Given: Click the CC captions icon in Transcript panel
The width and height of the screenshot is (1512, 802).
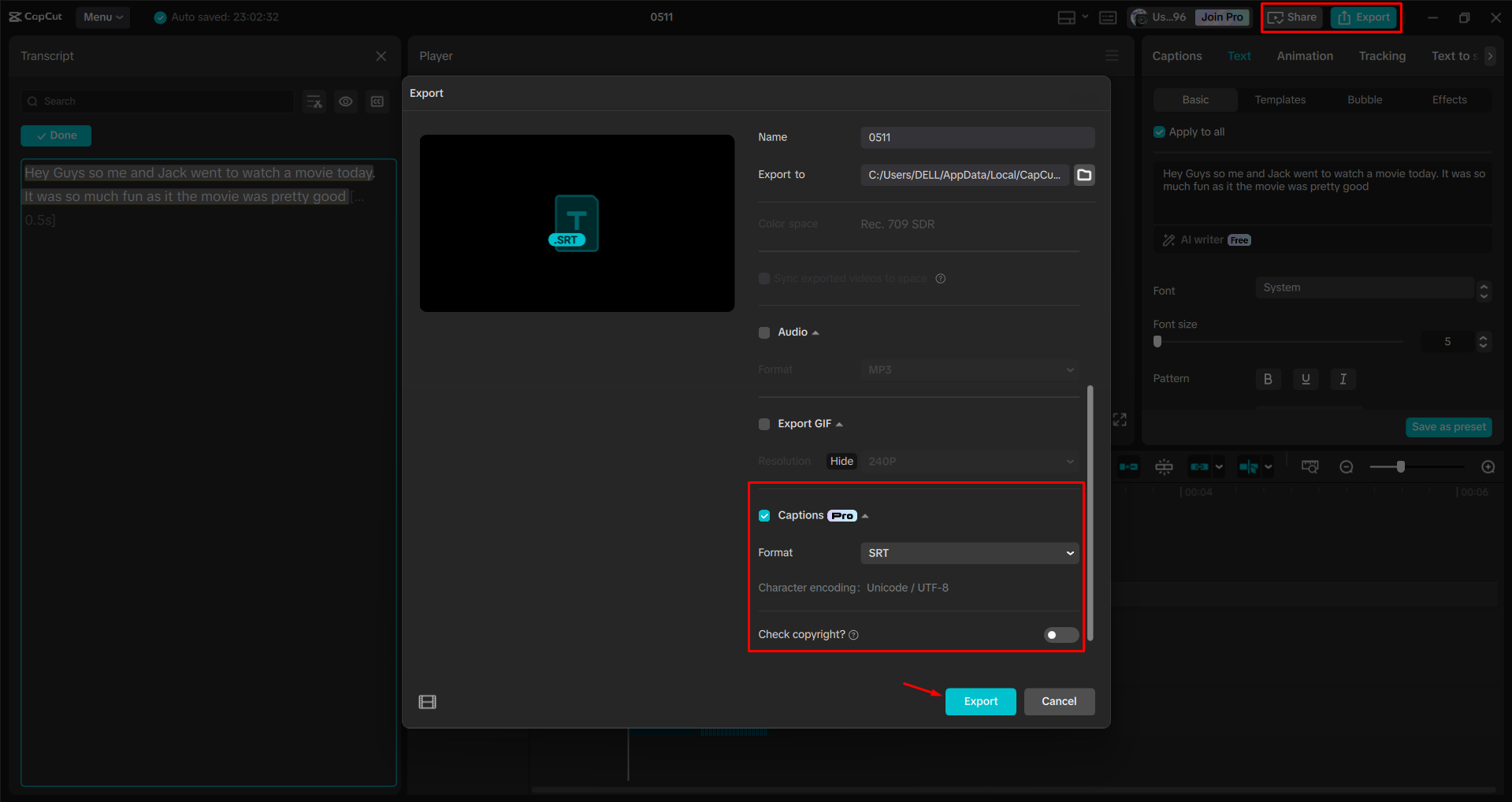Looking at the screenshot, I should [377, 101].
